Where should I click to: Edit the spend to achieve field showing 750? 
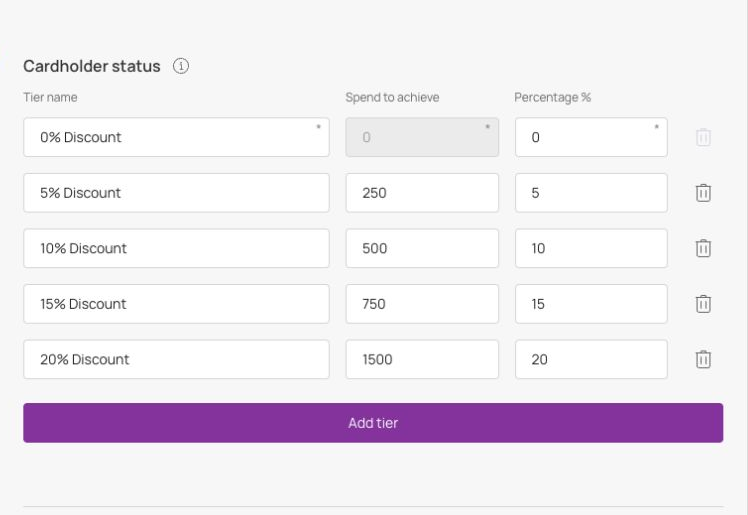click(422, 304)
